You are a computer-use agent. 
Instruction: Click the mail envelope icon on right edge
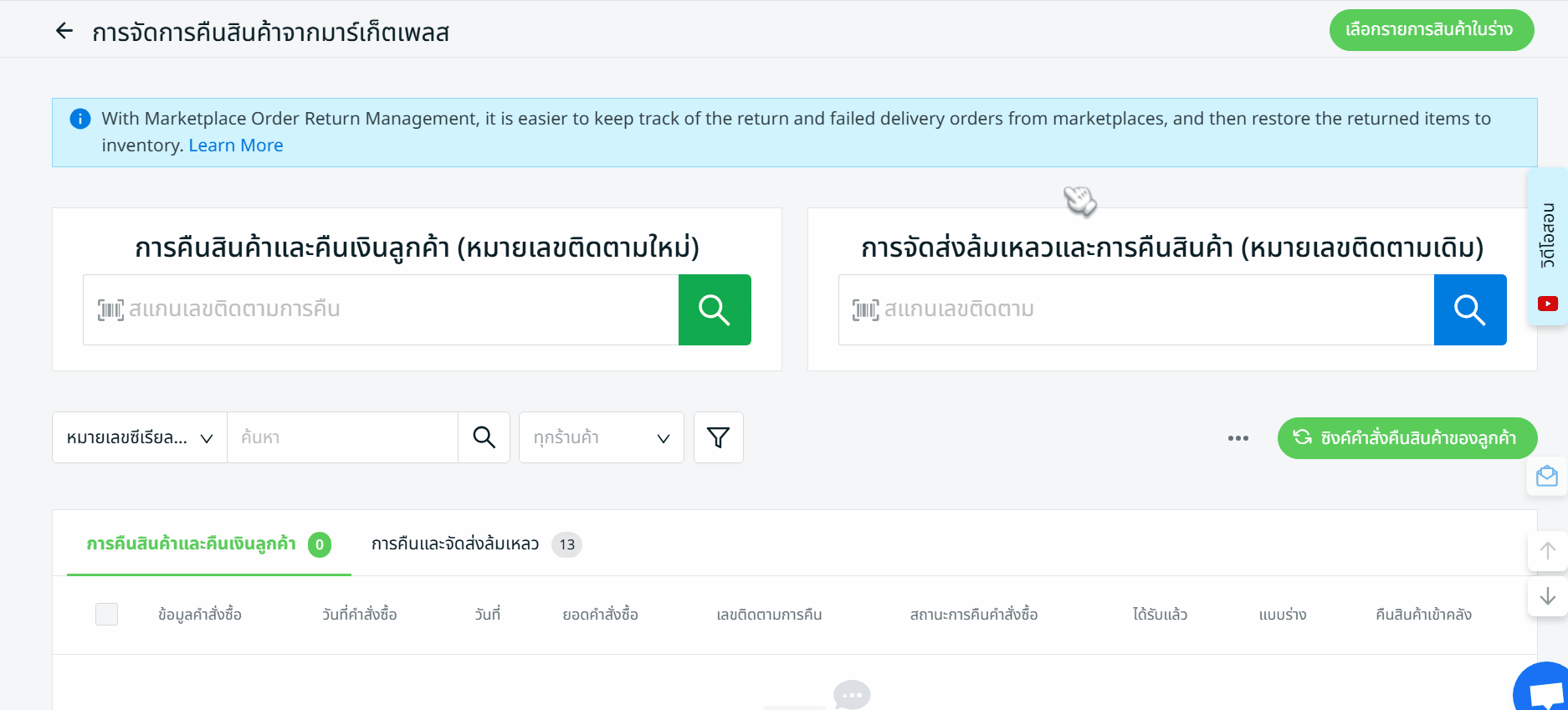tap(1547, 477)
